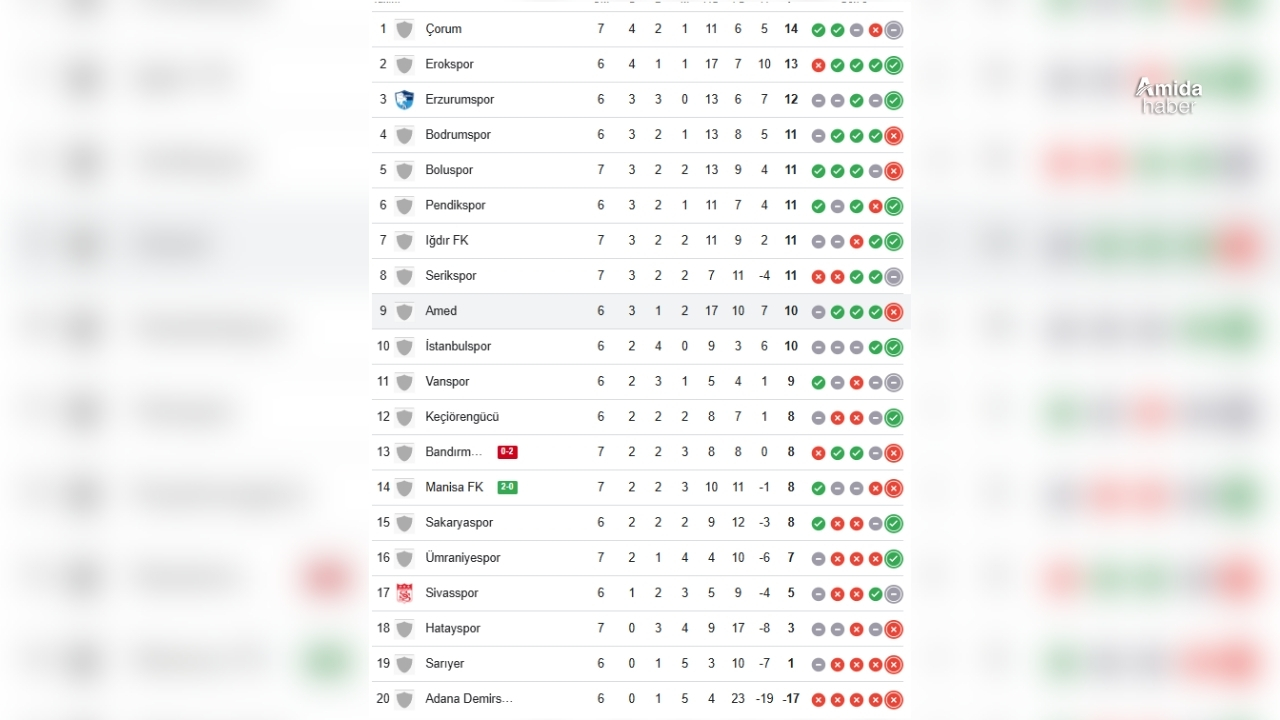Click the shield icon beside Çorum
Screen dimensions: 1280x720
point(404,29)
